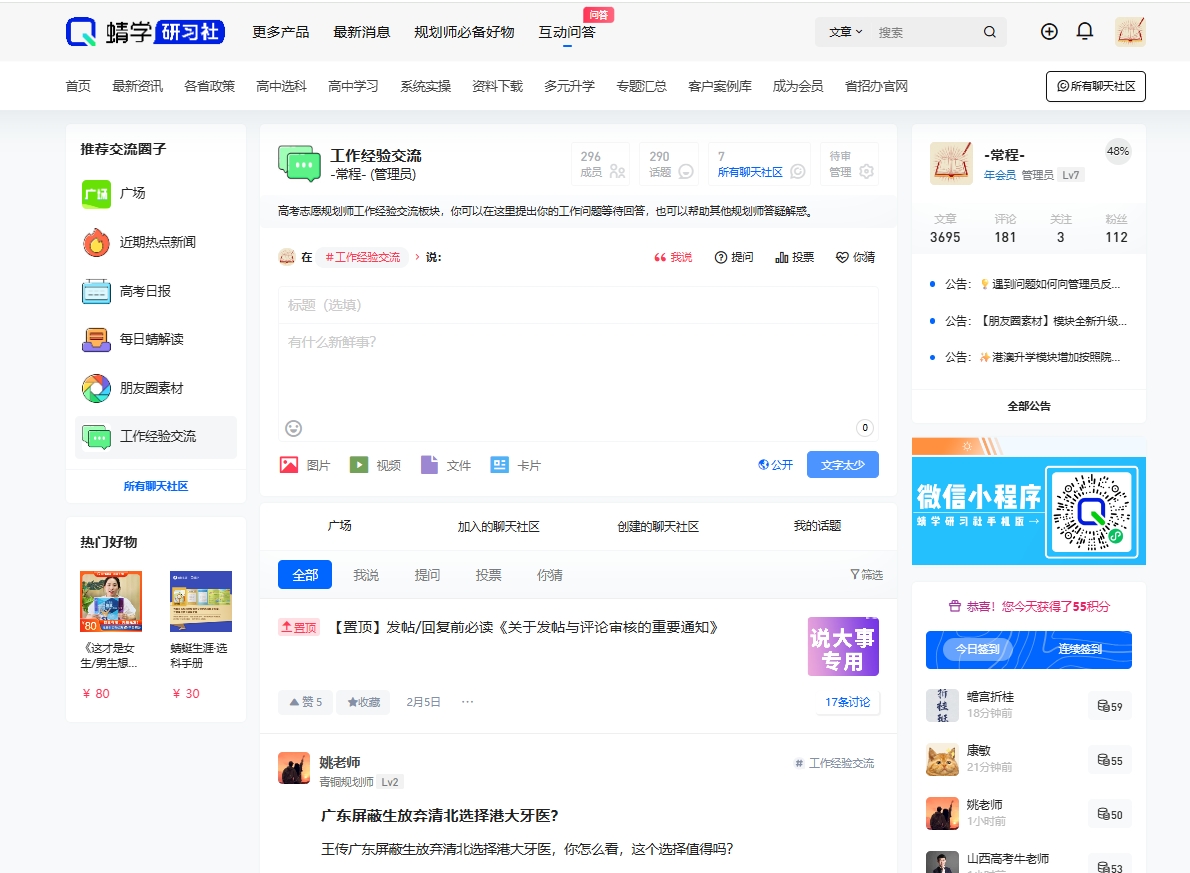Image resolution: width=1190 pixels, height=873 pixels.
Task: Open the 广场 circle in recommended list
Action: (132, 194)
